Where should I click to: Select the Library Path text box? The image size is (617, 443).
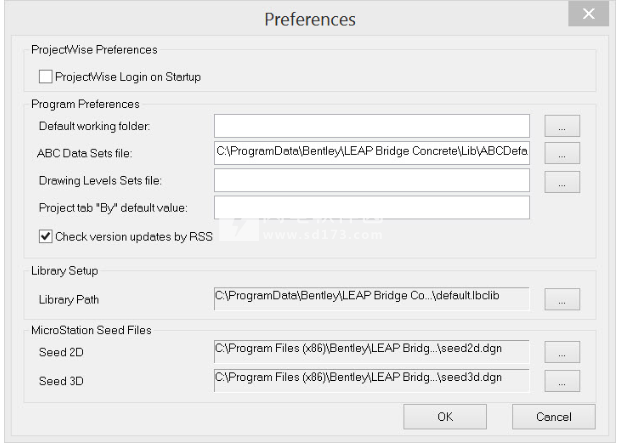coord(372,299)
